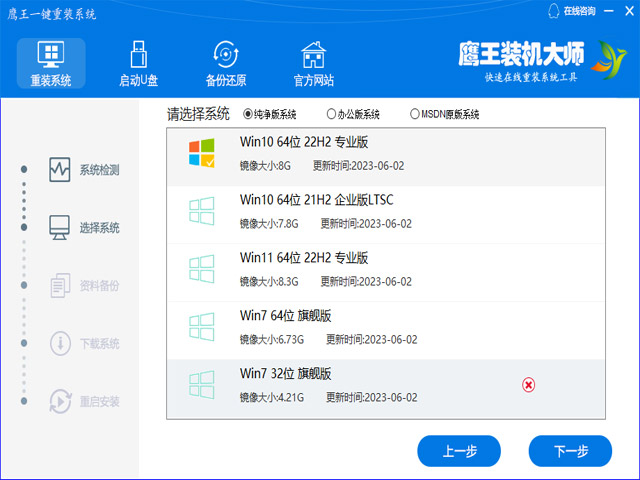Click the 选择系统 step label
Viewport: 640px width, 480px height.
[x=100, y=228]
